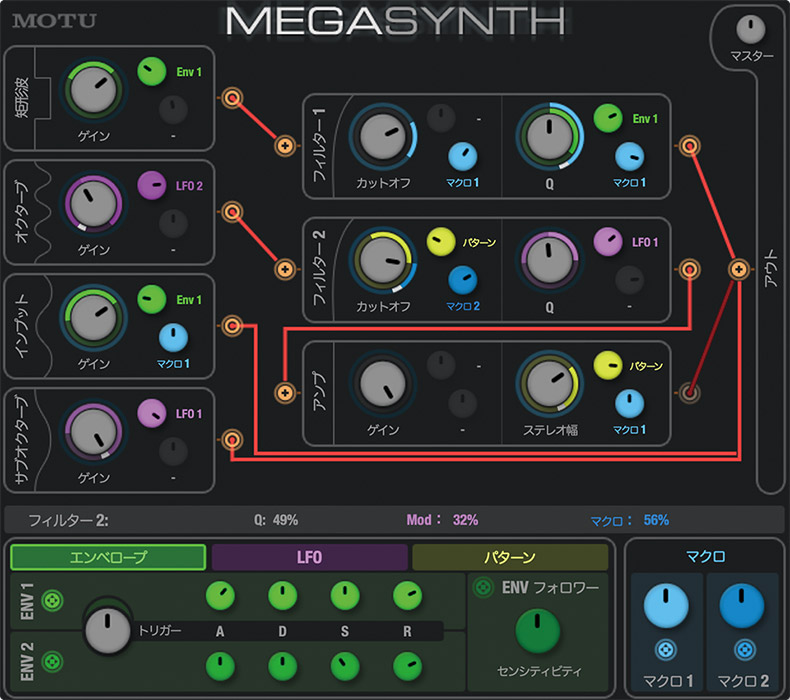Open フィルター2 マクロ2 source label
The width and height of the screenshot is (790, 700).
tap(463, 306)
